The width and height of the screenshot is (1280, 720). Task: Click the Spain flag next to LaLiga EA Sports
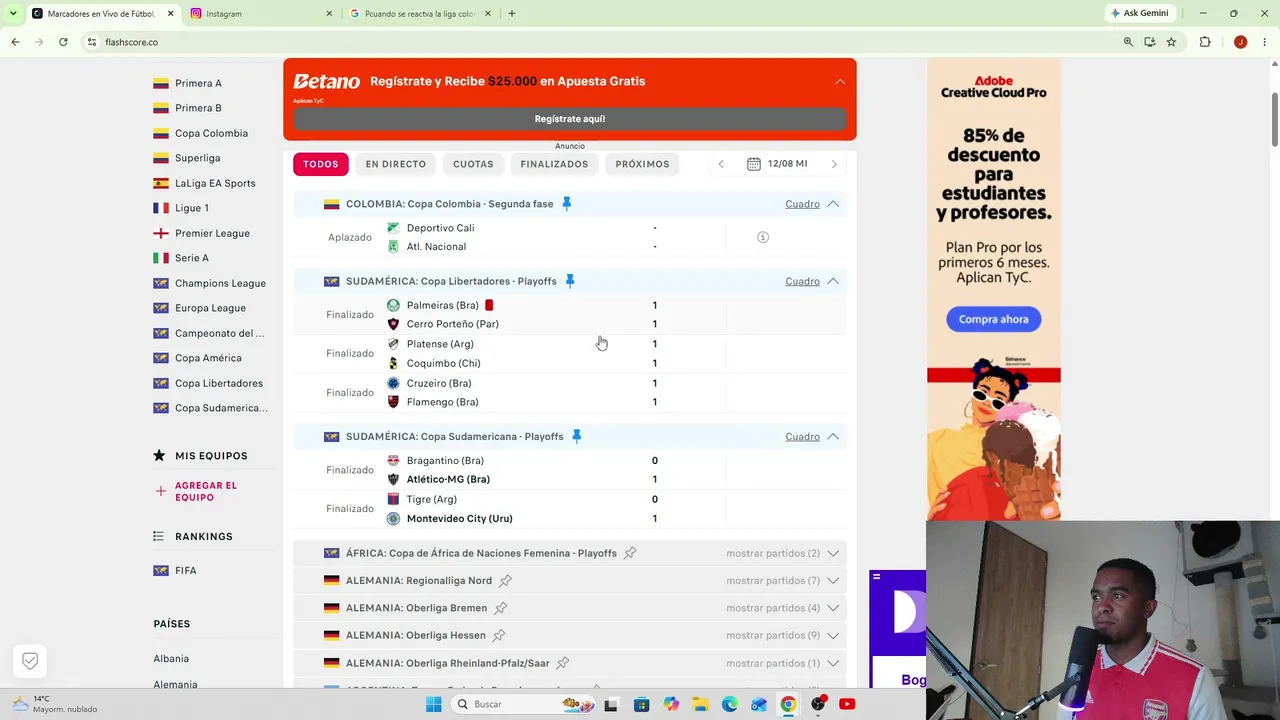(160, 183)
